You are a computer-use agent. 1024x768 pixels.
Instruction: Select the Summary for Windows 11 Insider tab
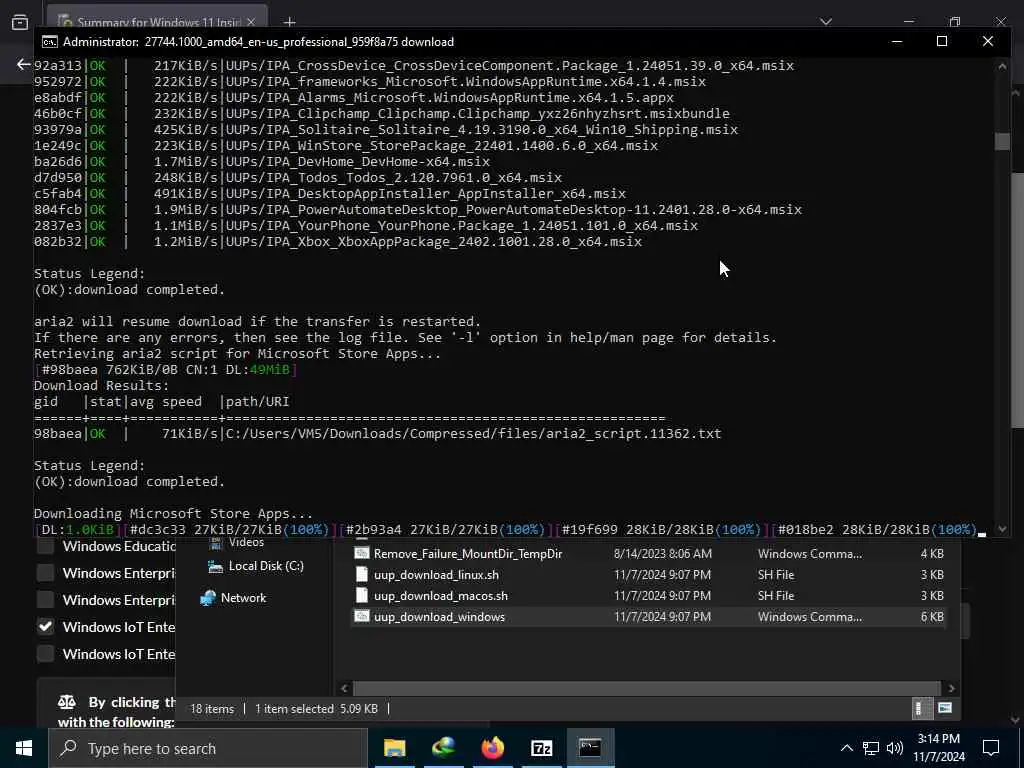(158, 22)
